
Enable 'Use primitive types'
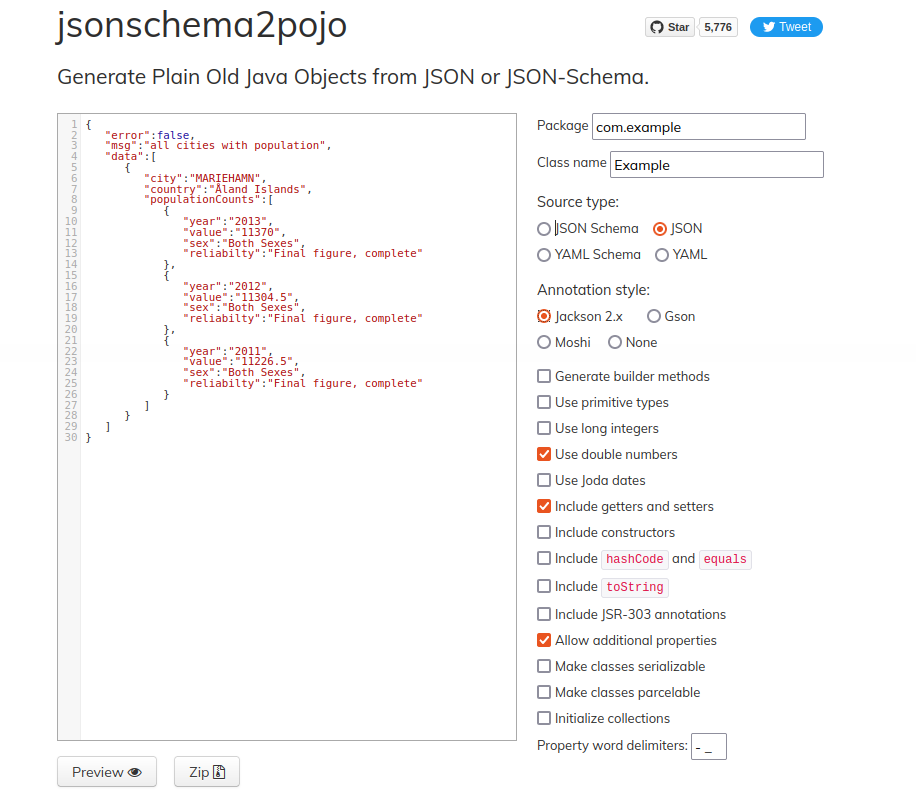544,402
